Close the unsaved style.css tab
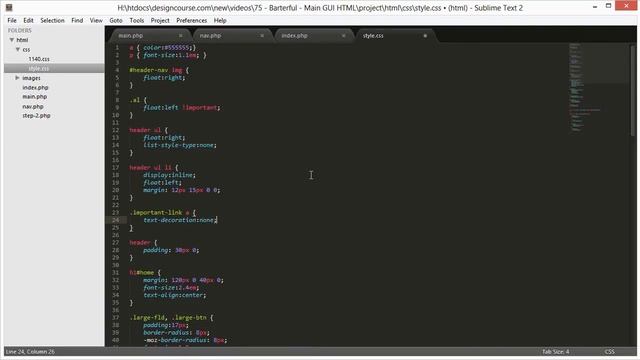640x360 pixels. [x=425, y=36]
